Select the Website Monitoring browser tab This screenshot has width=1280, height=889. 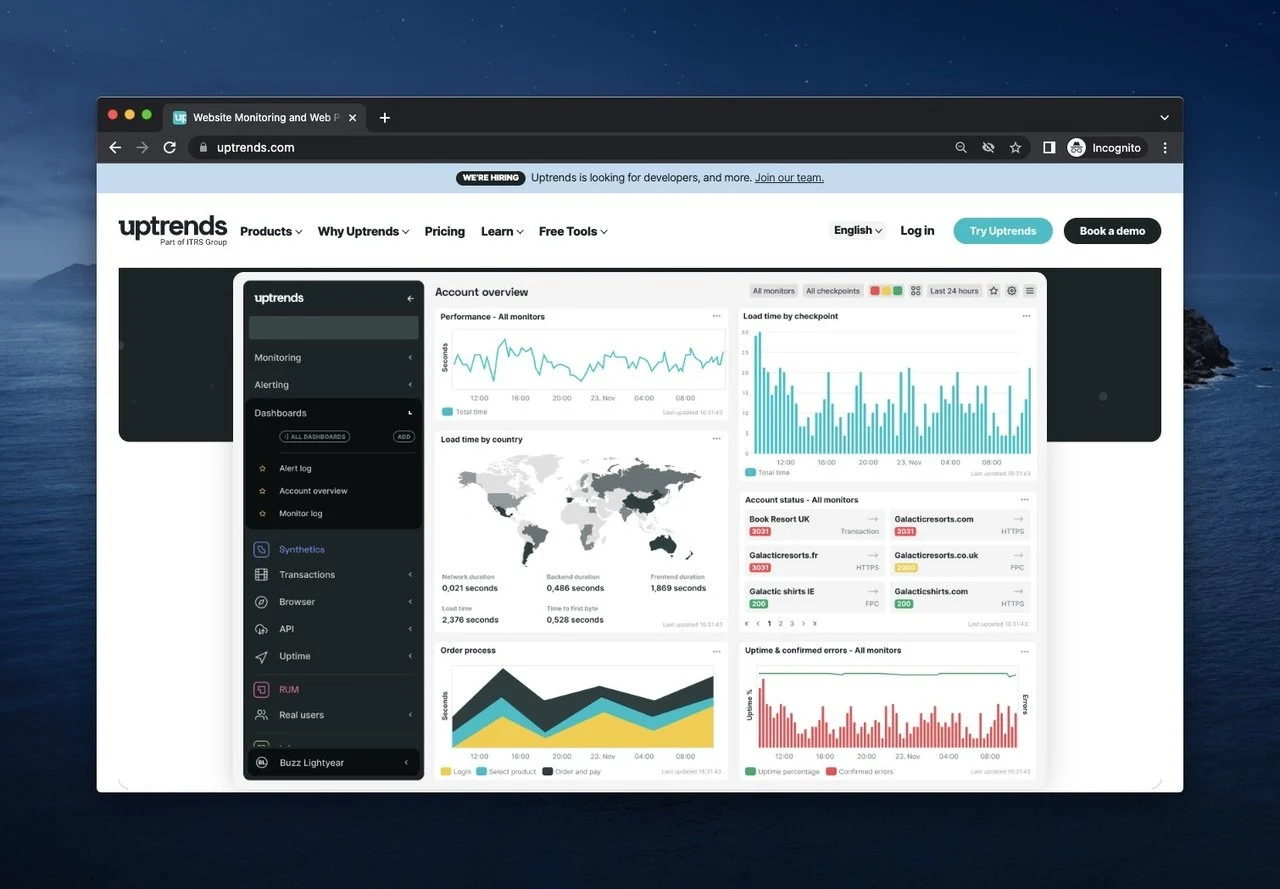[265, 117]
